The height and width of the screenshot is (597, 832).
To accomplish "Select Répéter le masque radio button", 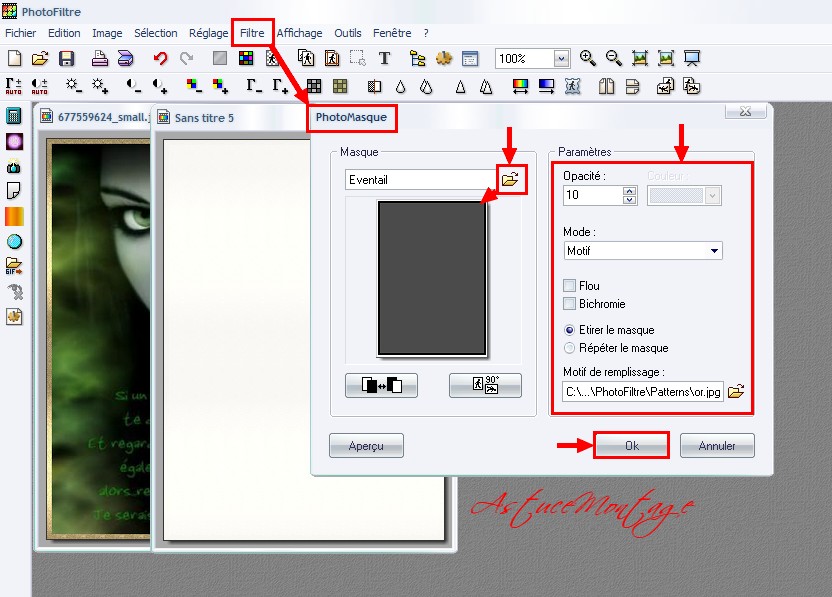I will [569, 348].
